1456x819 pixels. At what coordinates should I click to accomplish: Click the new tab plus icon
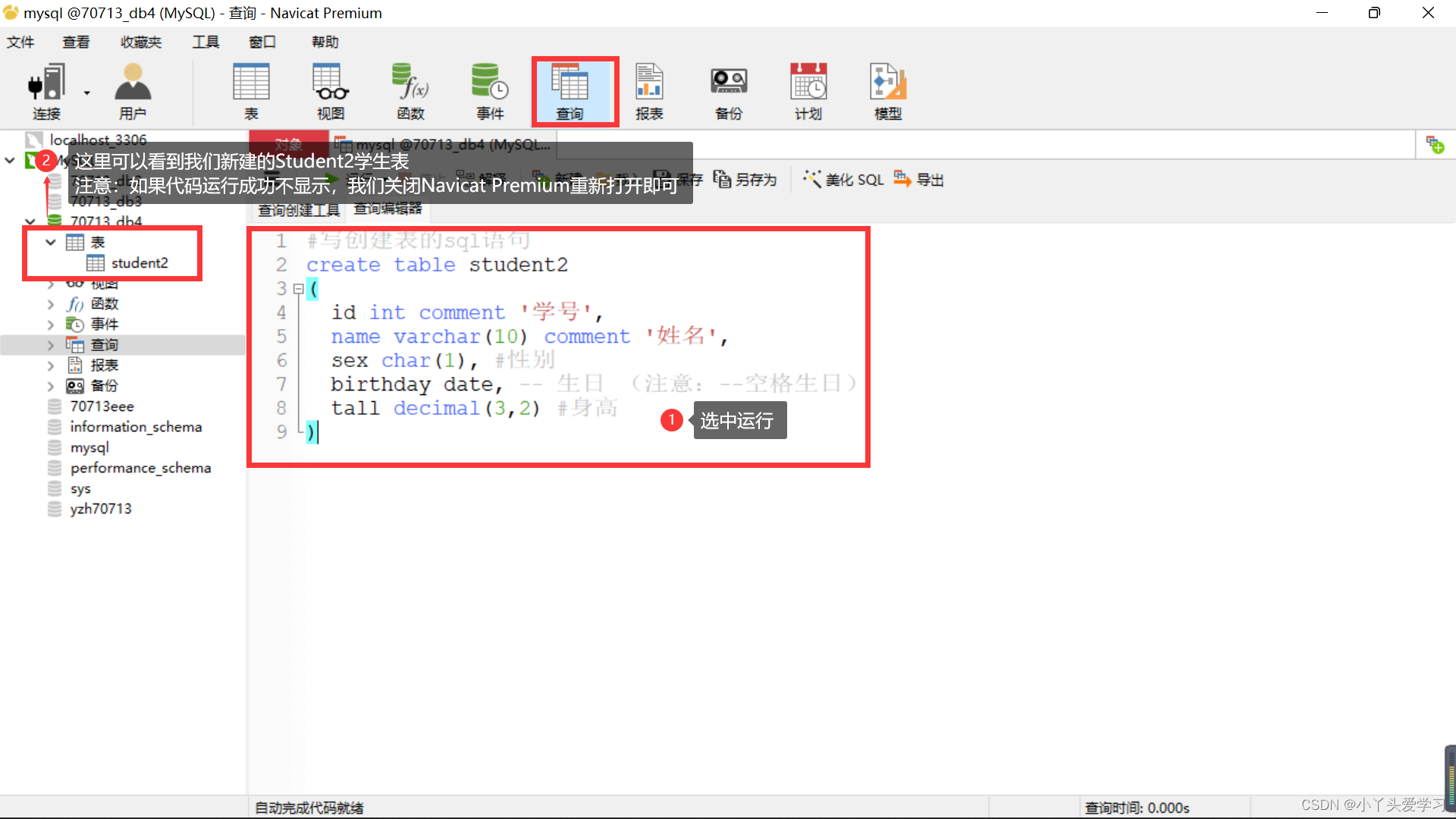(x=1435, y=144)
